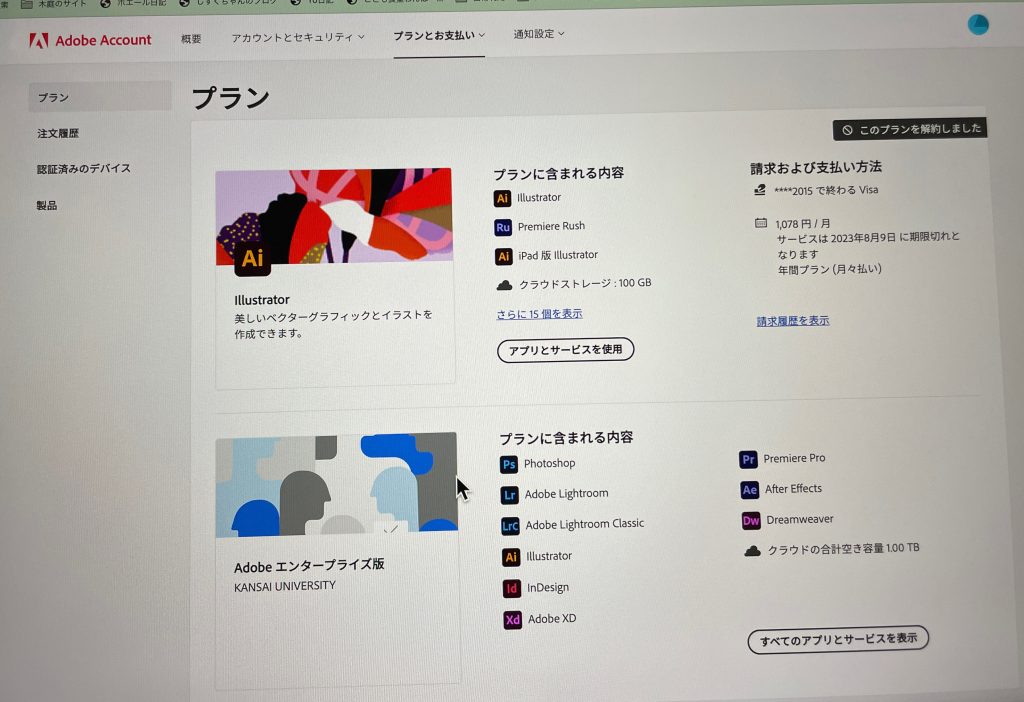This screenshot has width=1024, height=702.
Task: Click the prohibition icon in the このプランを解約しました badge
Action: (x=847, y=130)
